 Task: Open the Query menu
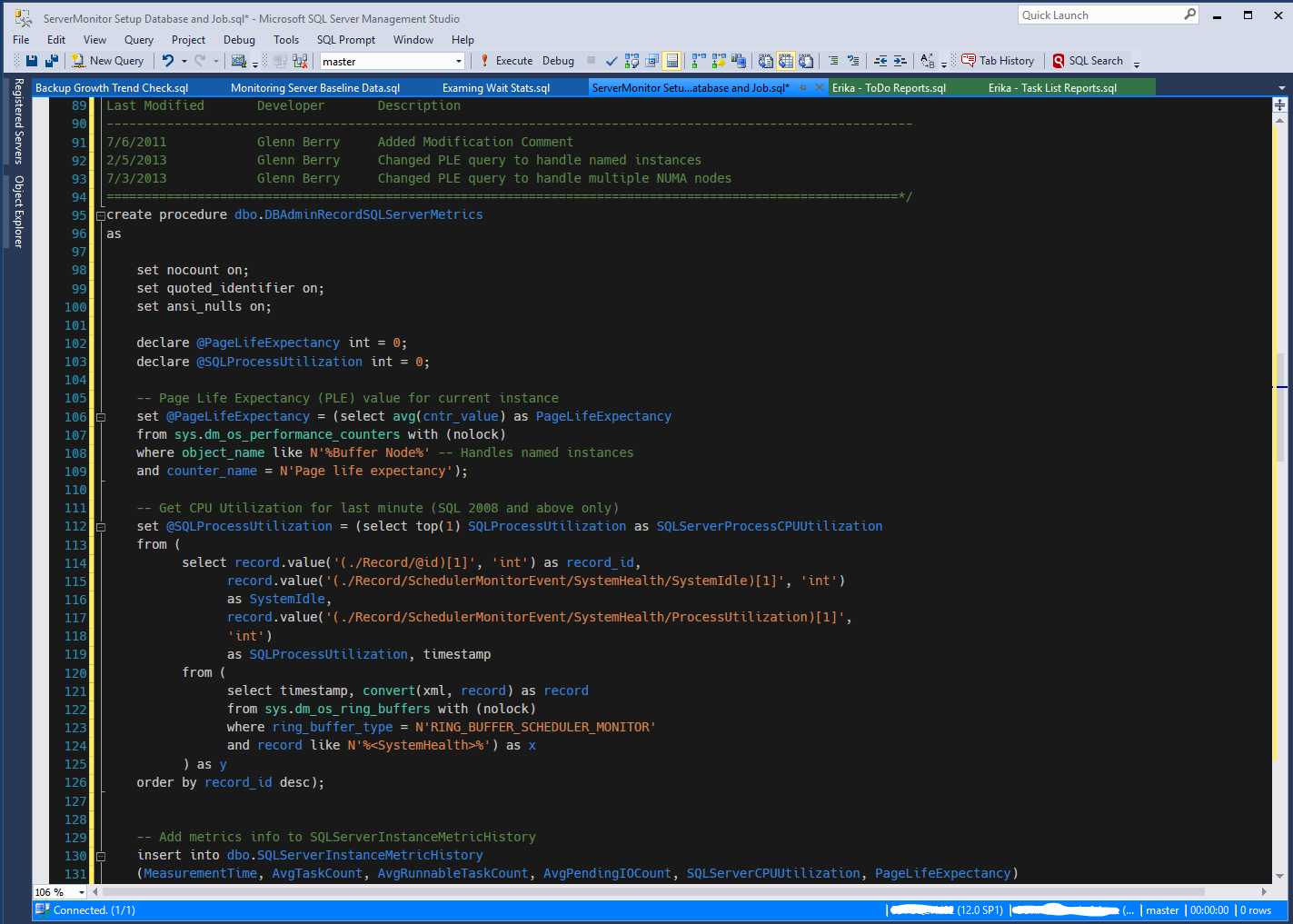tap(138, 39)
